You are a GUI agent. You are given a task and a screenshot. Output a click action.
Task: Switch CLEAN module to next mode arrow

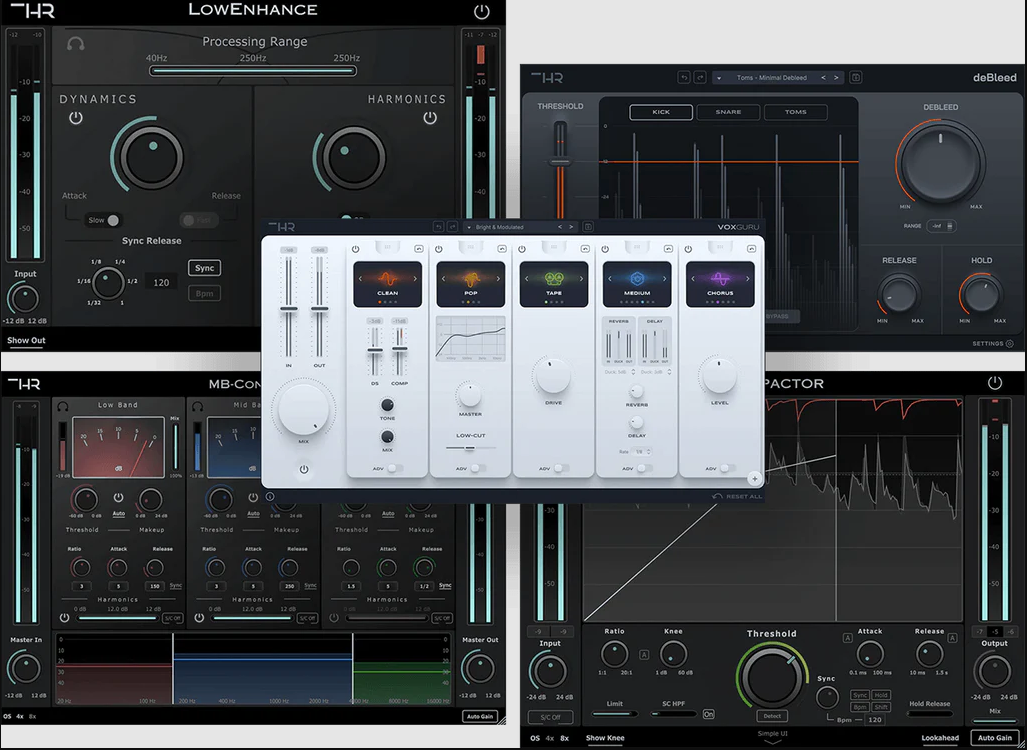(x=415, y=279)
